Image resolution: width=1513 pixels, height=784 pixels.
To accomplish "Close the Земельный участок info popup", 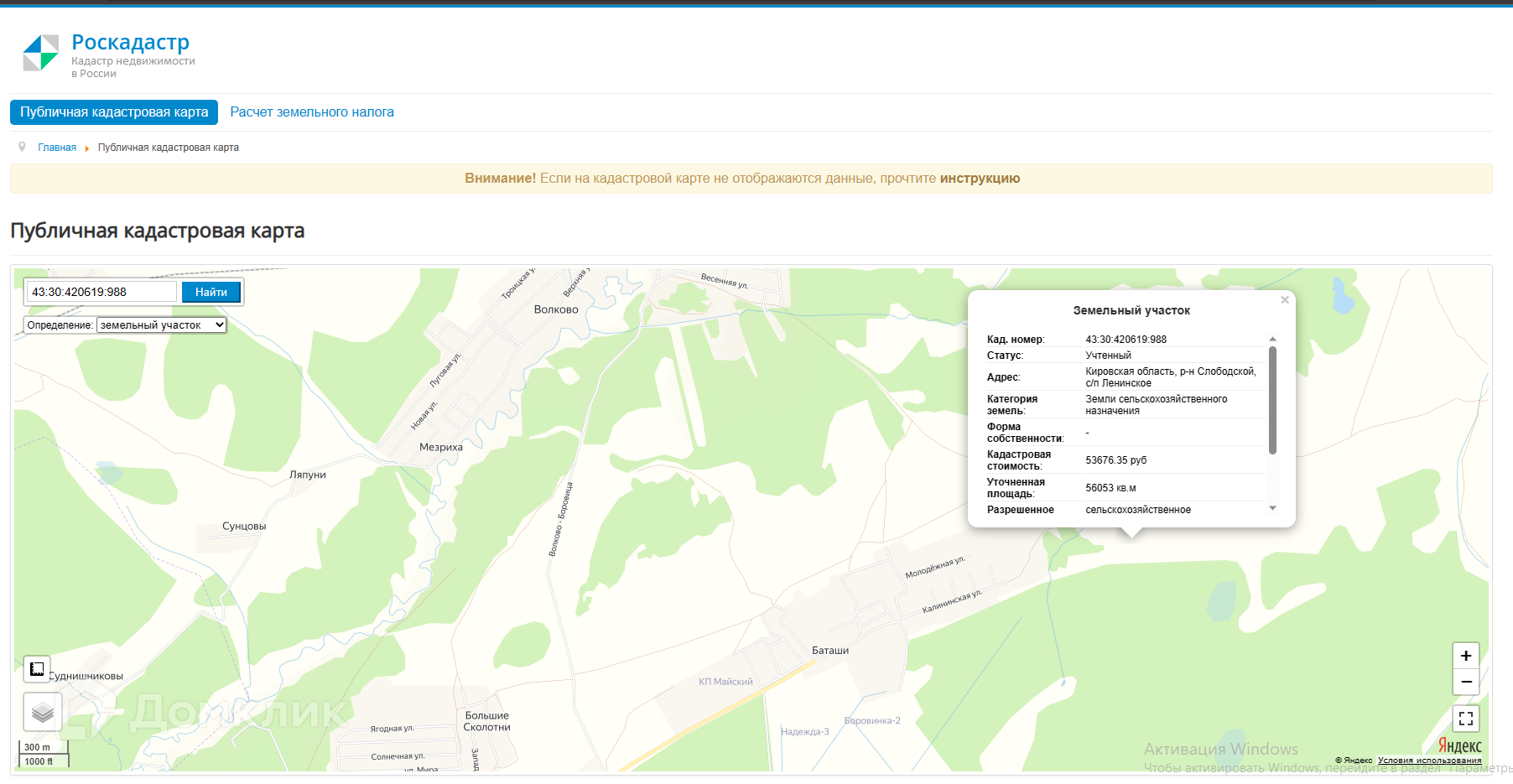I will pyautogui.click(x=1284, y=300).
